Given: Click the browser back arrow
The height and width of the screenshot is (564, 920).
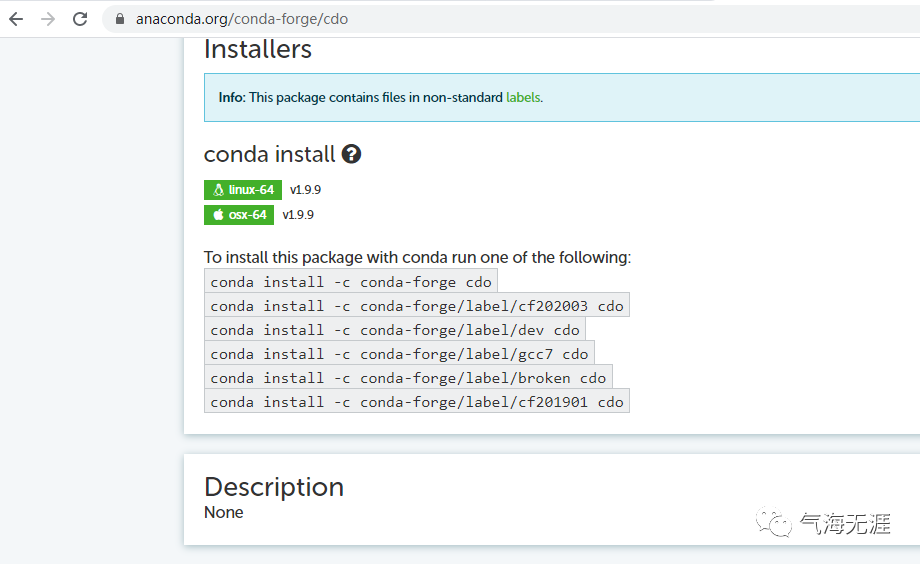Looking at the screenshot, I should (16, 19).
